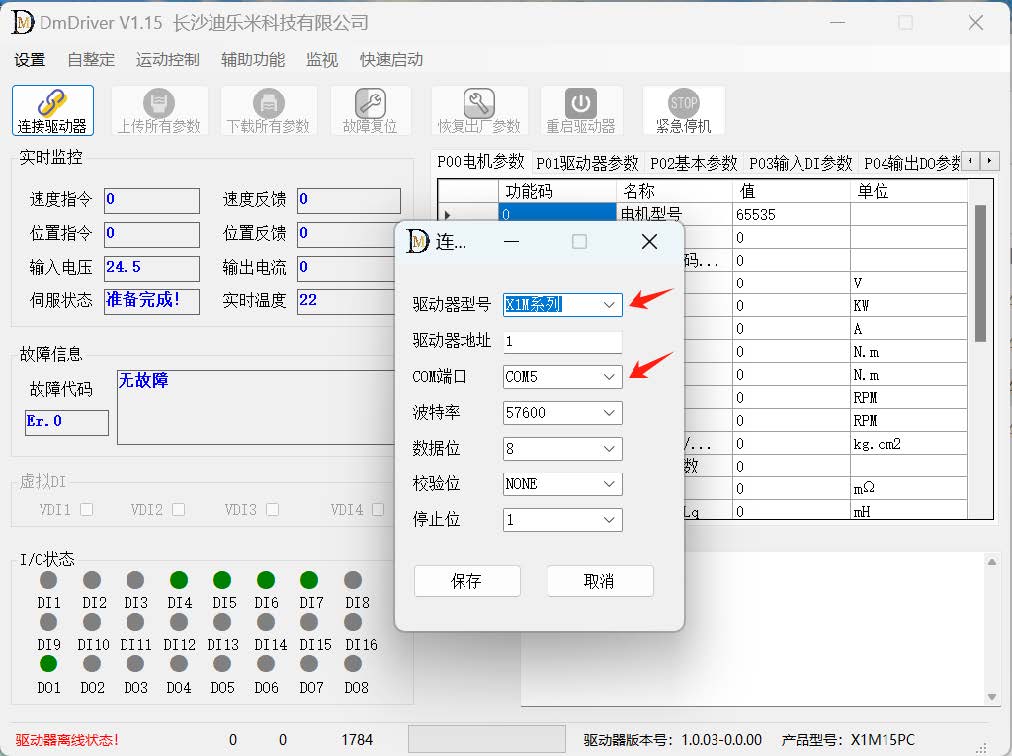Click the 恢复出厂参数 icon
The image size is (1012, 756).
click(479, 103)
